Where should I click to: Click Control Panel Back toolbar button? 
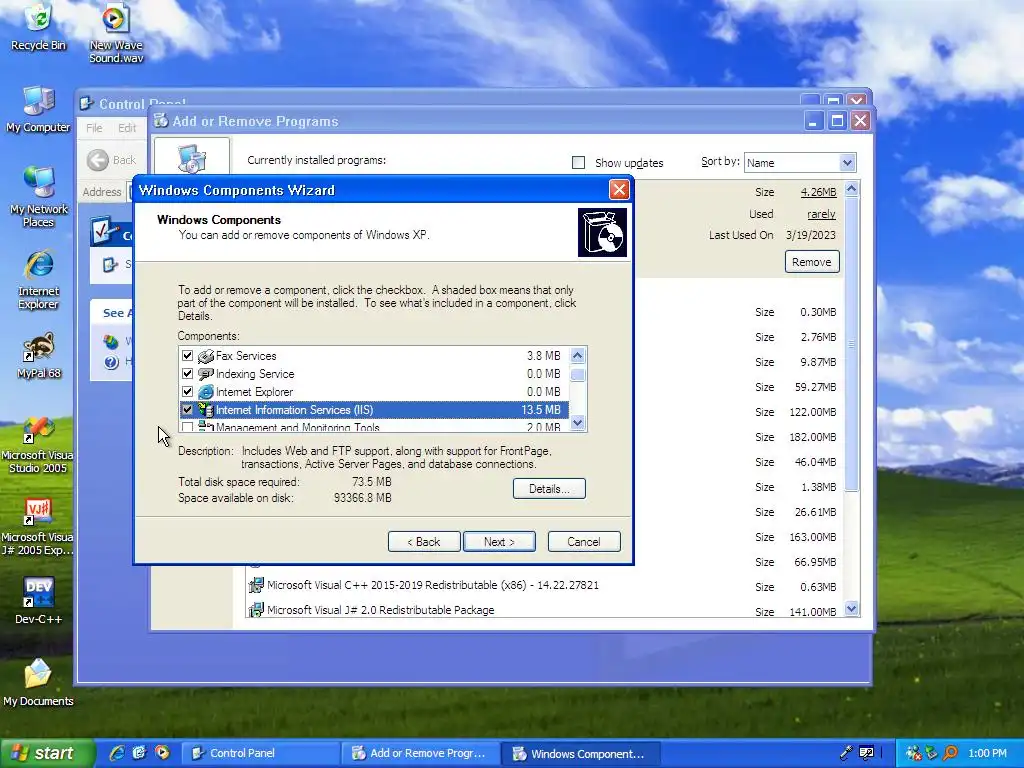pos(112,160)
